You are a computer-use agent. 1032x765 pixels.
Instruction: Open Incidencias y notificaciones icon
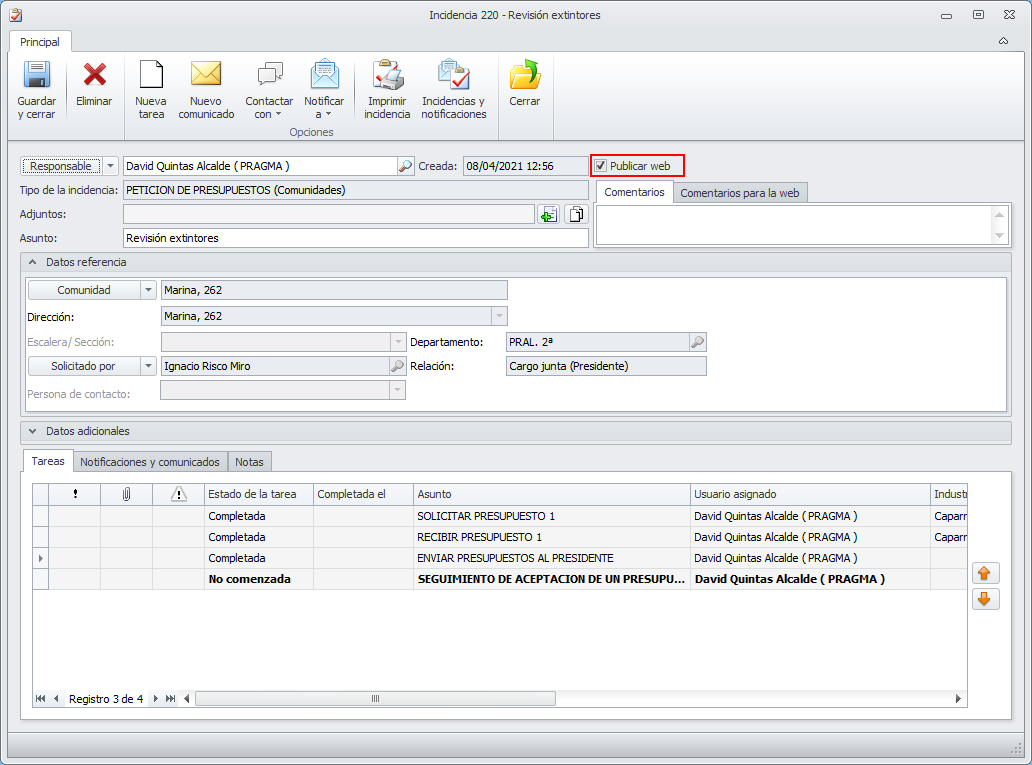click(x=453, y=76)
